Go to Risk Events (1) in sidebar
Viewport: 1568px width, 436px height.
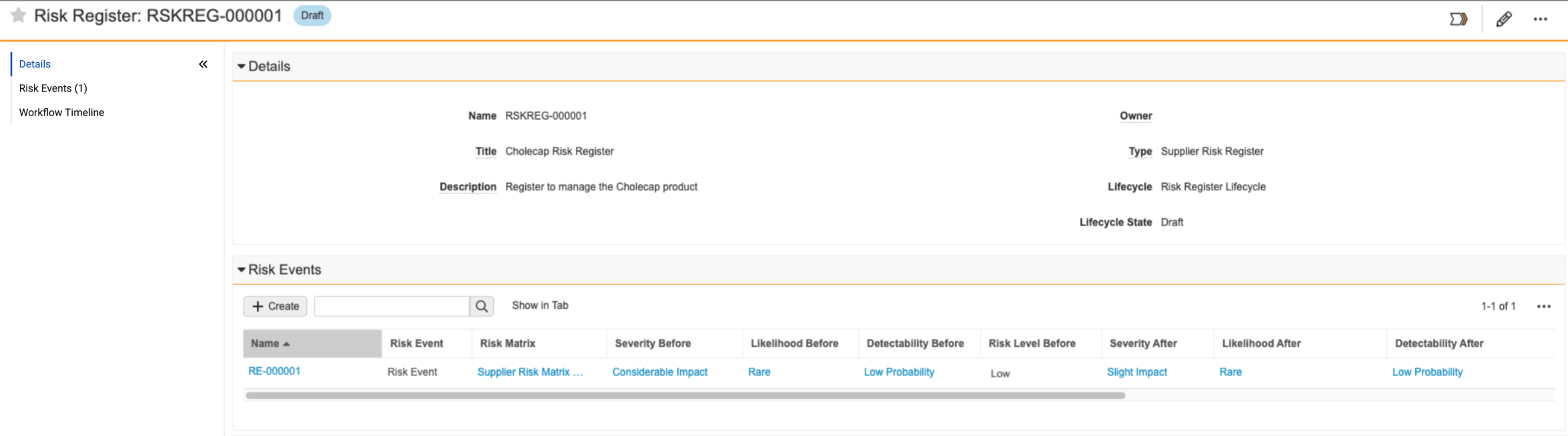pos(53,88)
